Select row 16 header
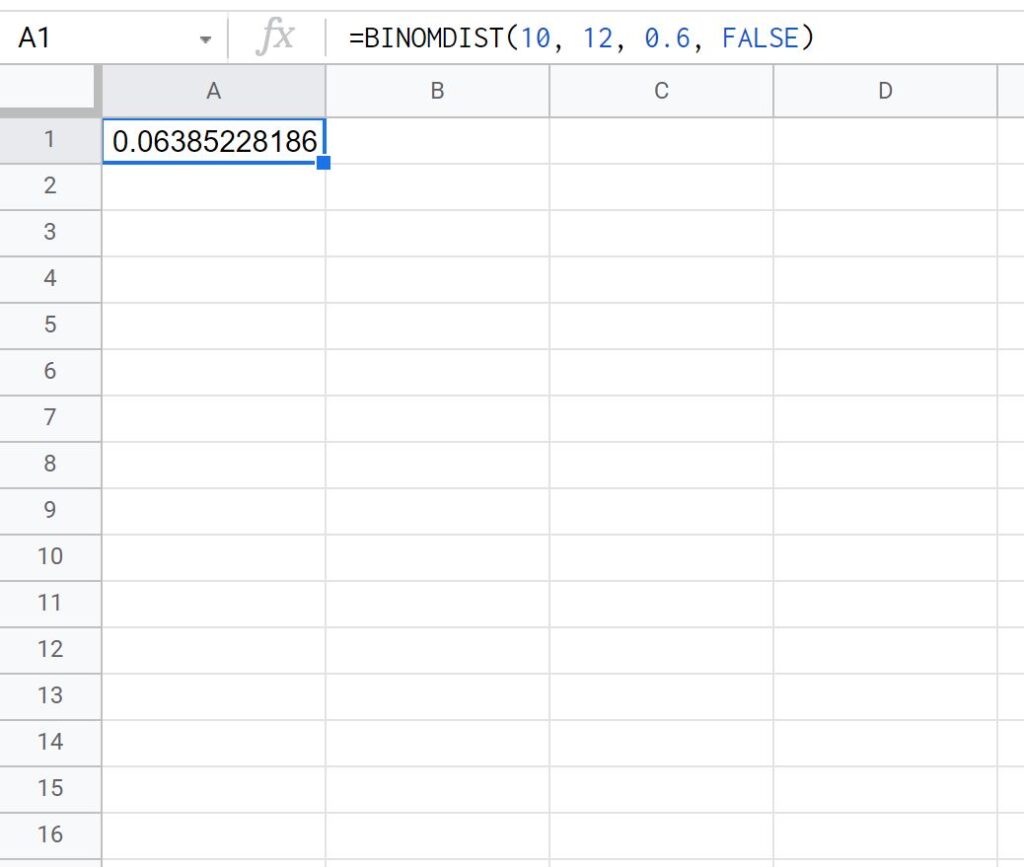The width and height of the screenshot is (1024, 867). 50,835
